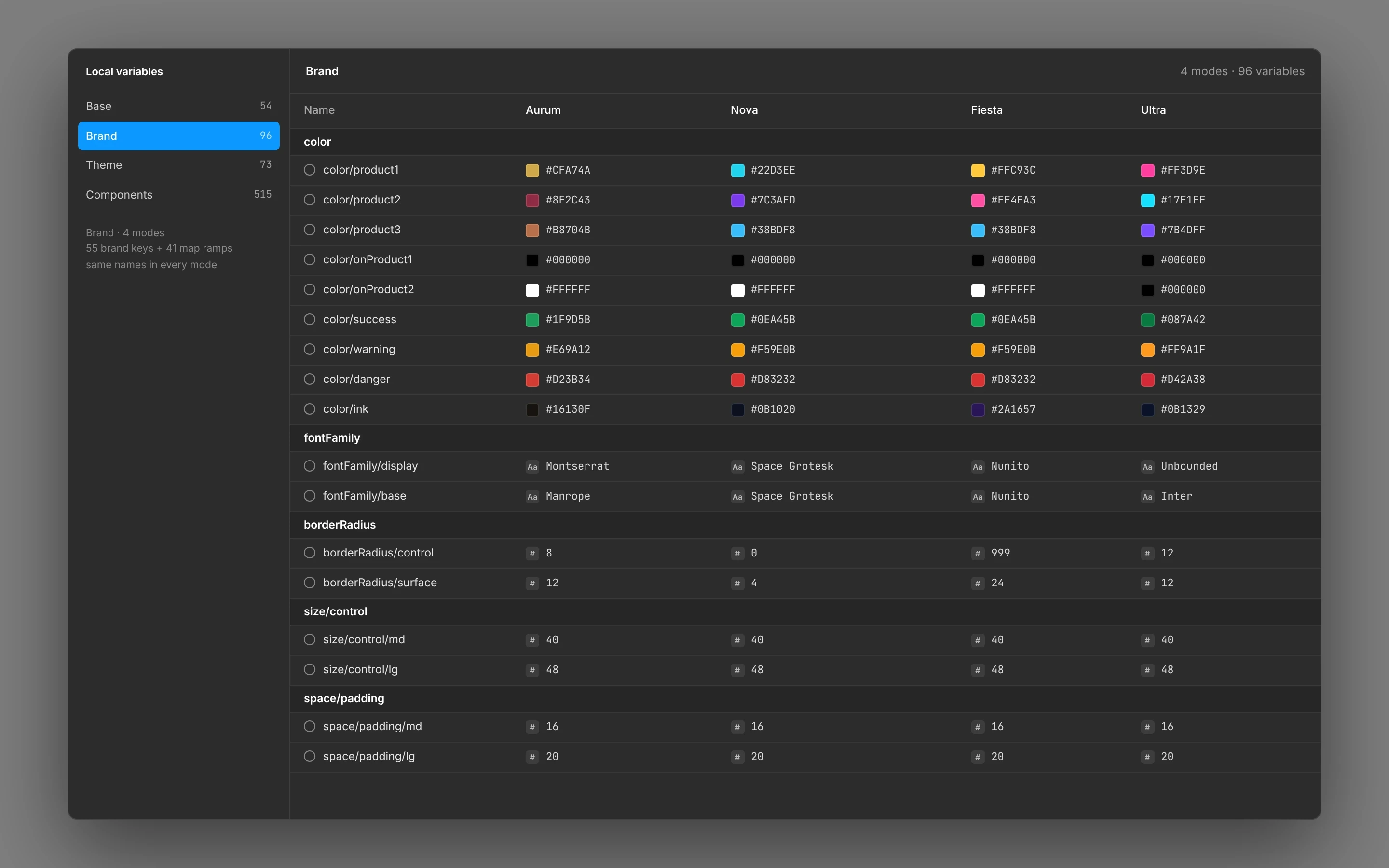Click the Aa icon beside Nova Space Grotesk display
The image size is (1389, 868).
coord(737,467)
